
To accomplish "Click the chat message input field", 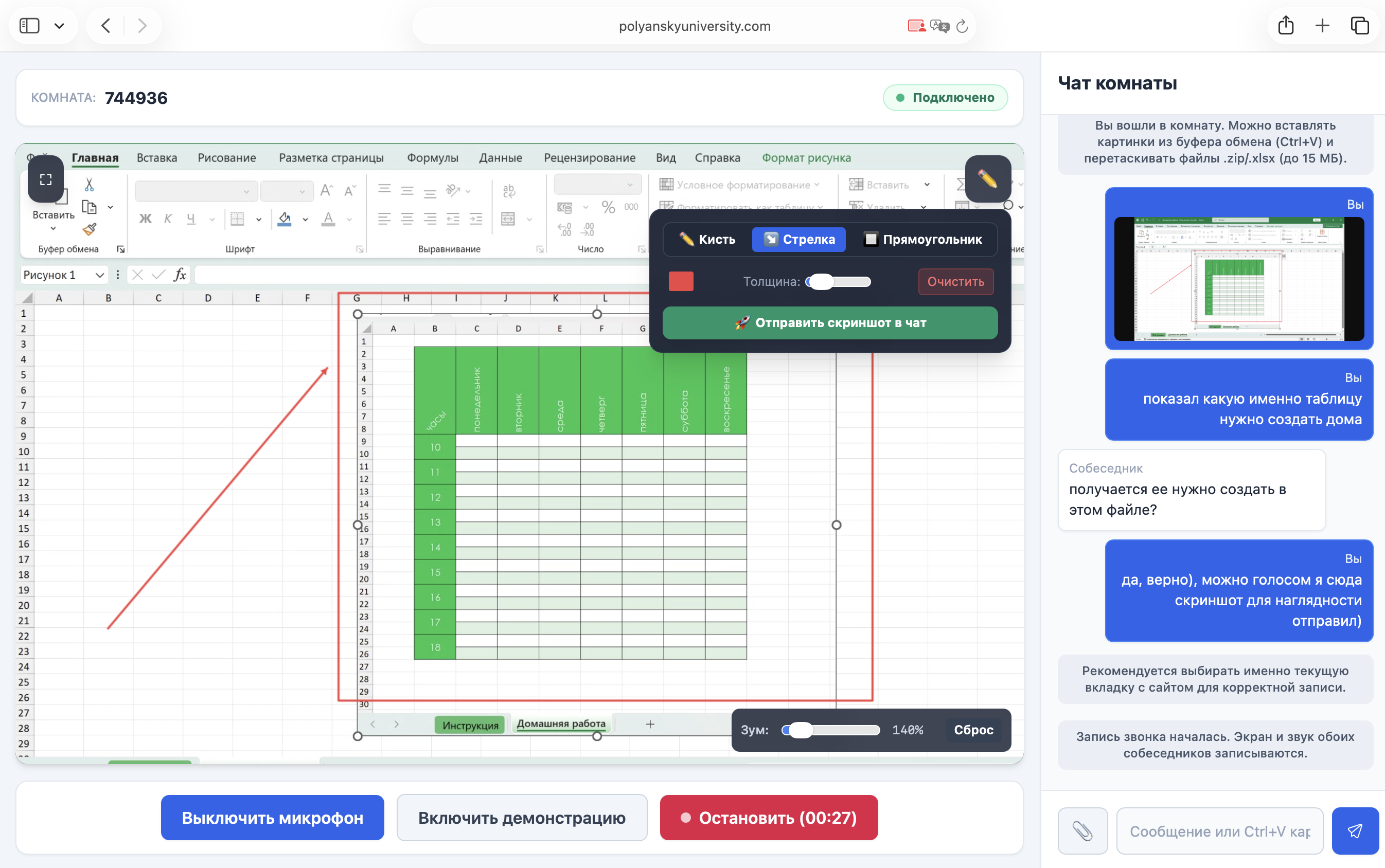I will coord(1220,830).
